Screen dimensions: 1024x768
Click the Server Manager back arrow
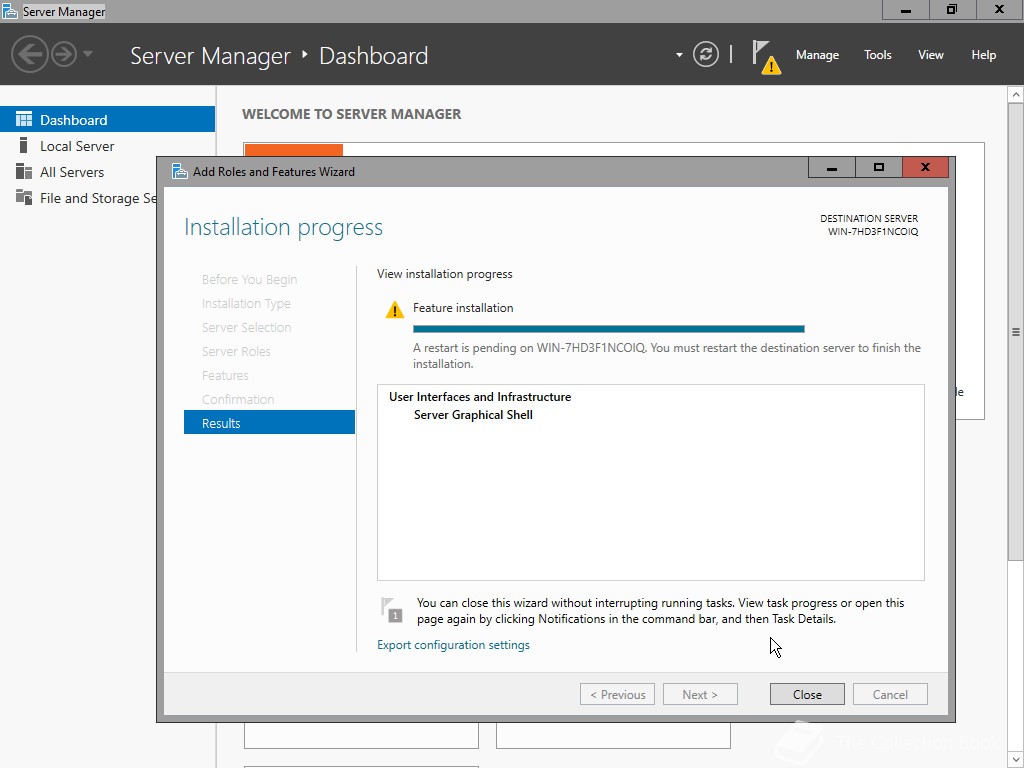(x=30, y=54)
